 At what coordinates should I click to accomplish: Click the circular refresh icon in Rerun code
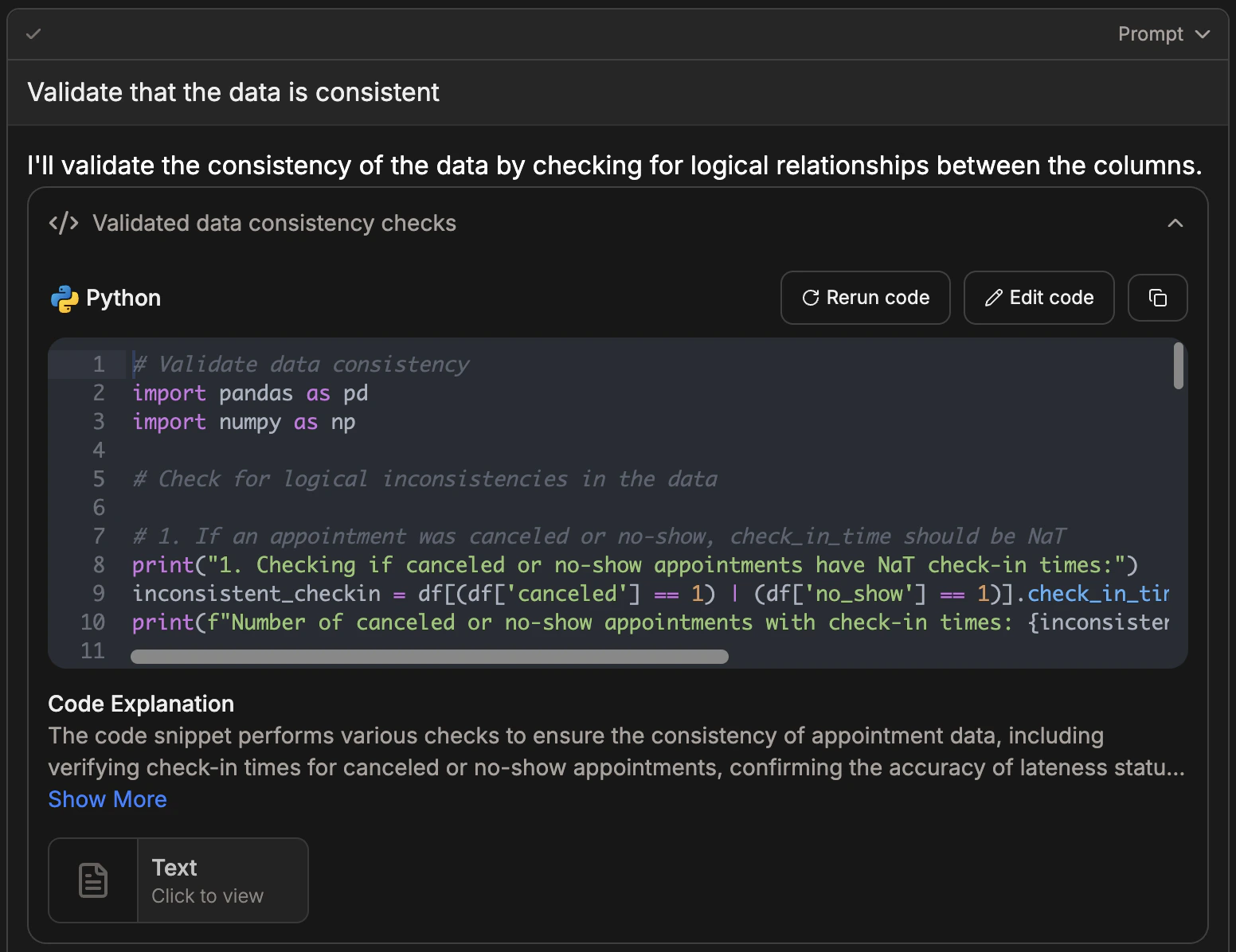click(x=811, y=298)
